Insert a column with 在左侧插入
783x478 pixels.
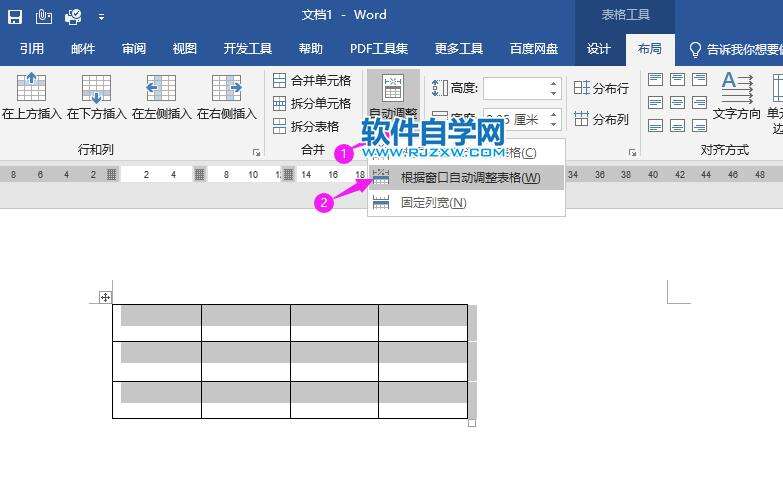click(161, 96)
